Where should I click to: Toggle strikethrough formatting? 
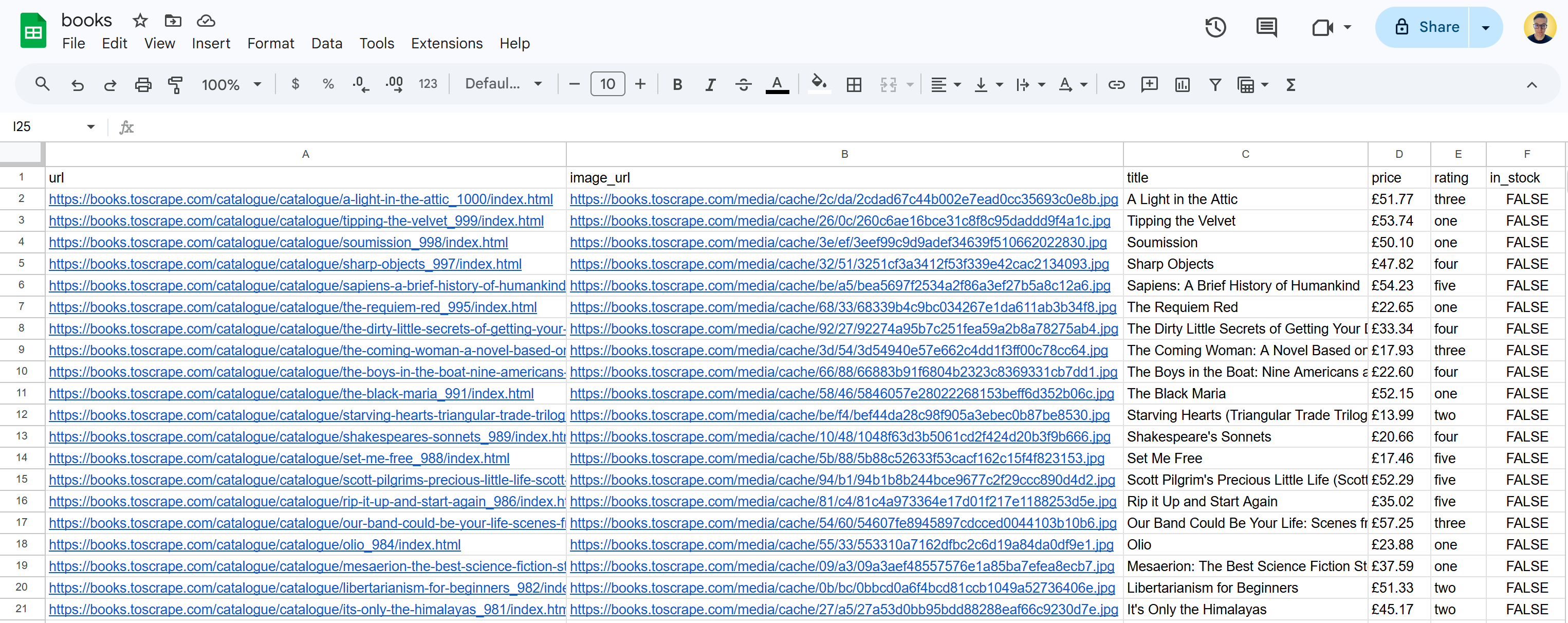coord(743,85)
